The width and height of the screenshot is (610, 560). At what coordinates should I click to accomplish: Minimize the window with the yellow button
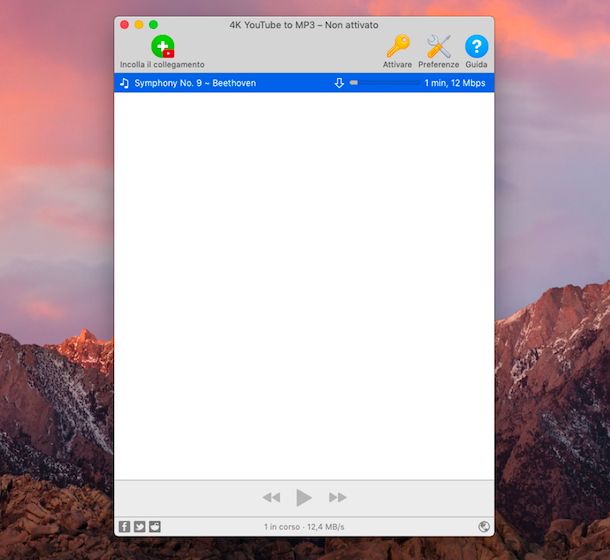coord(139,24)
